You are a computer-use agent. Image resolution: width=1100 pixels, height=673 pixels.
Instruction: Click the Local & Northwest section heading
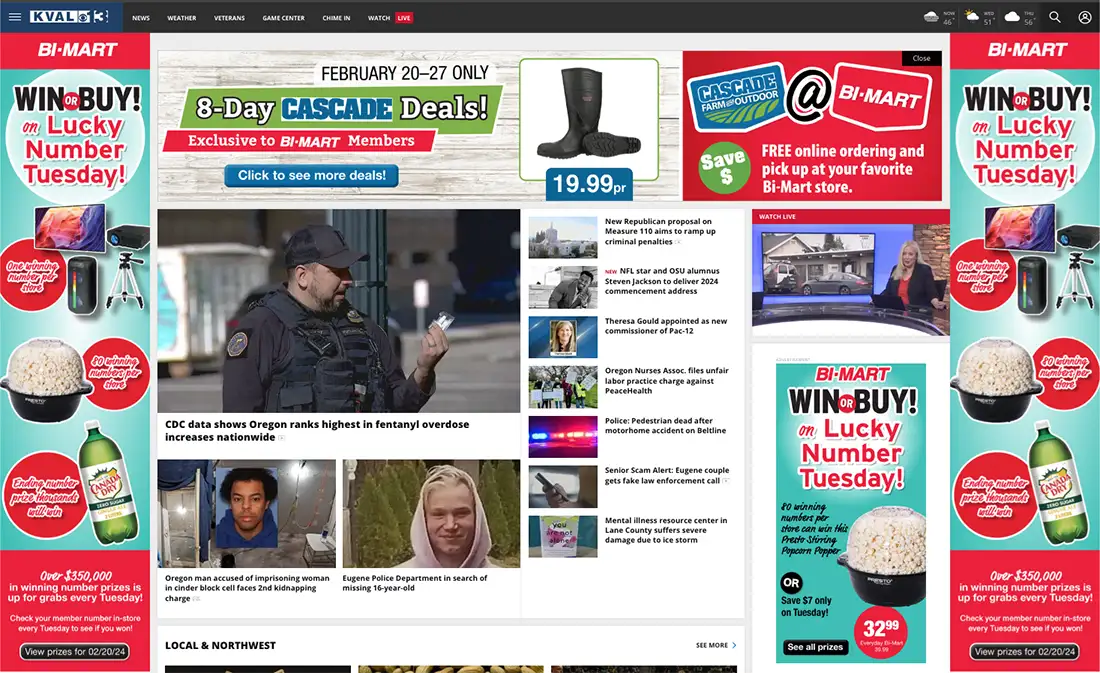coord(220,645)
